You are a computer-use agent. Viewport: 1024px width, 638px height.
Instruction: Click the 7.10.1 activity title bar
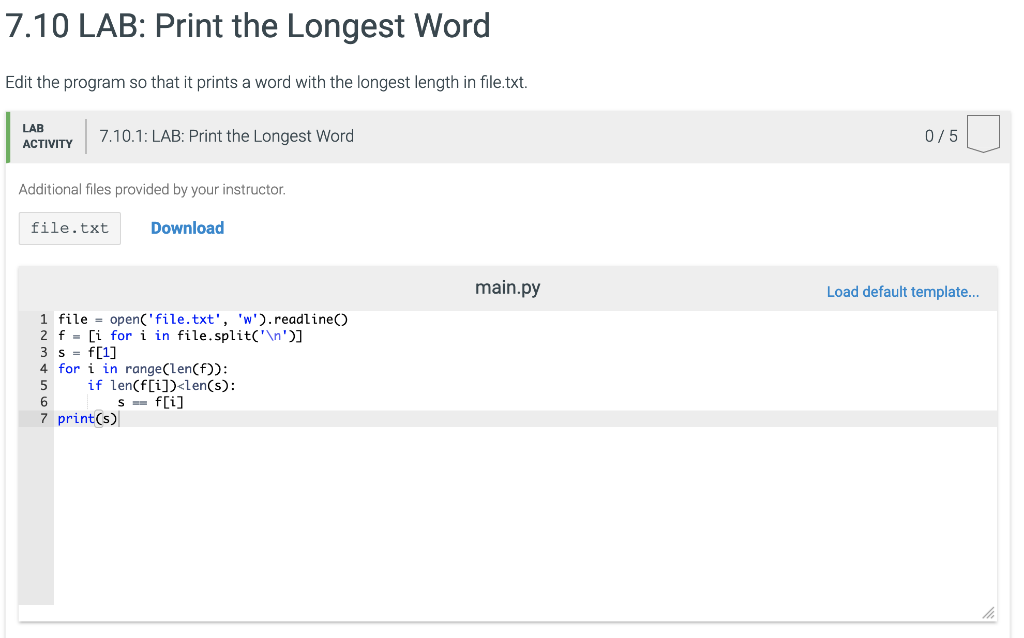[226, 135]
